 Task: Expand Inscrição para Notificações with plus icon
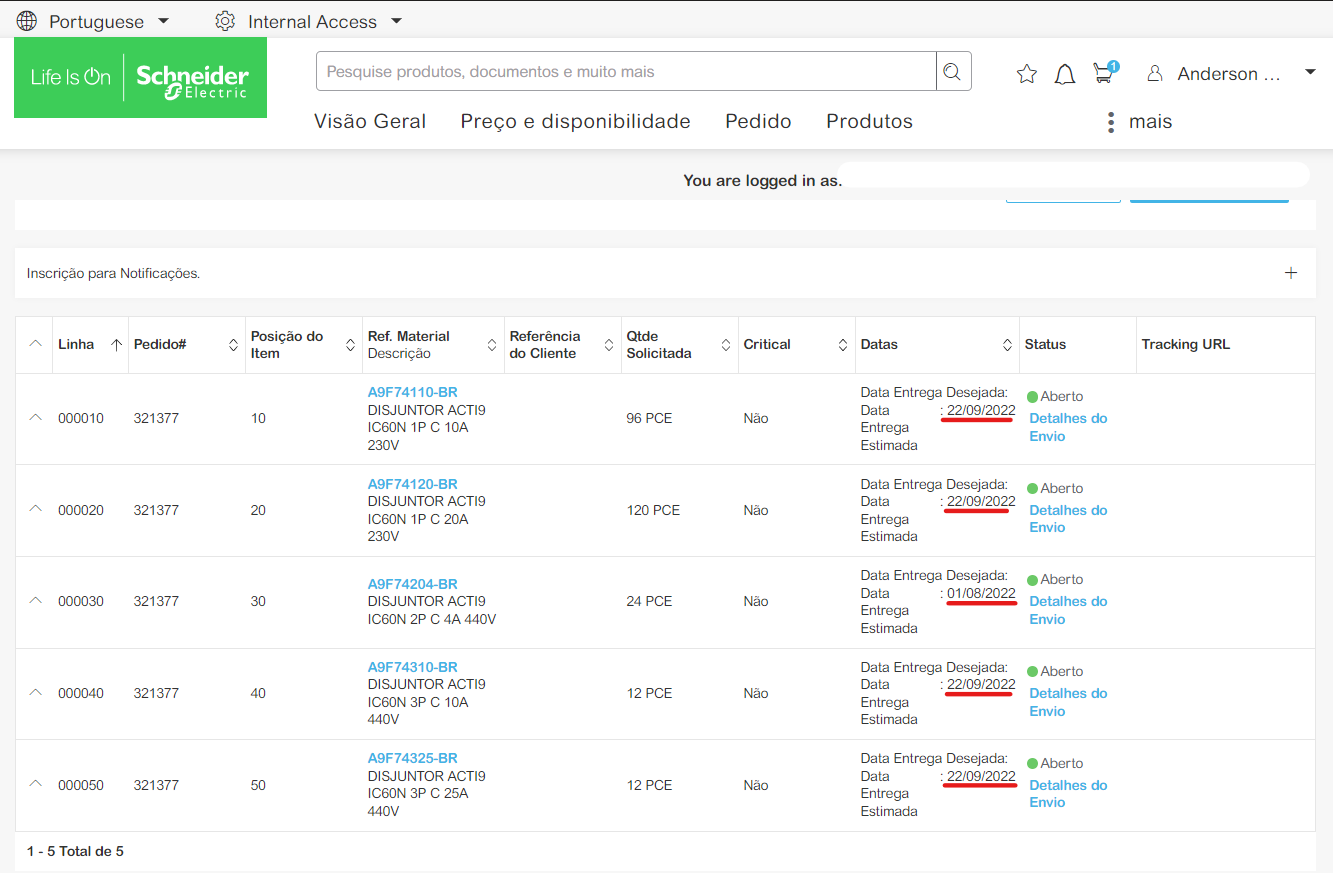(x=1291, y=273)
